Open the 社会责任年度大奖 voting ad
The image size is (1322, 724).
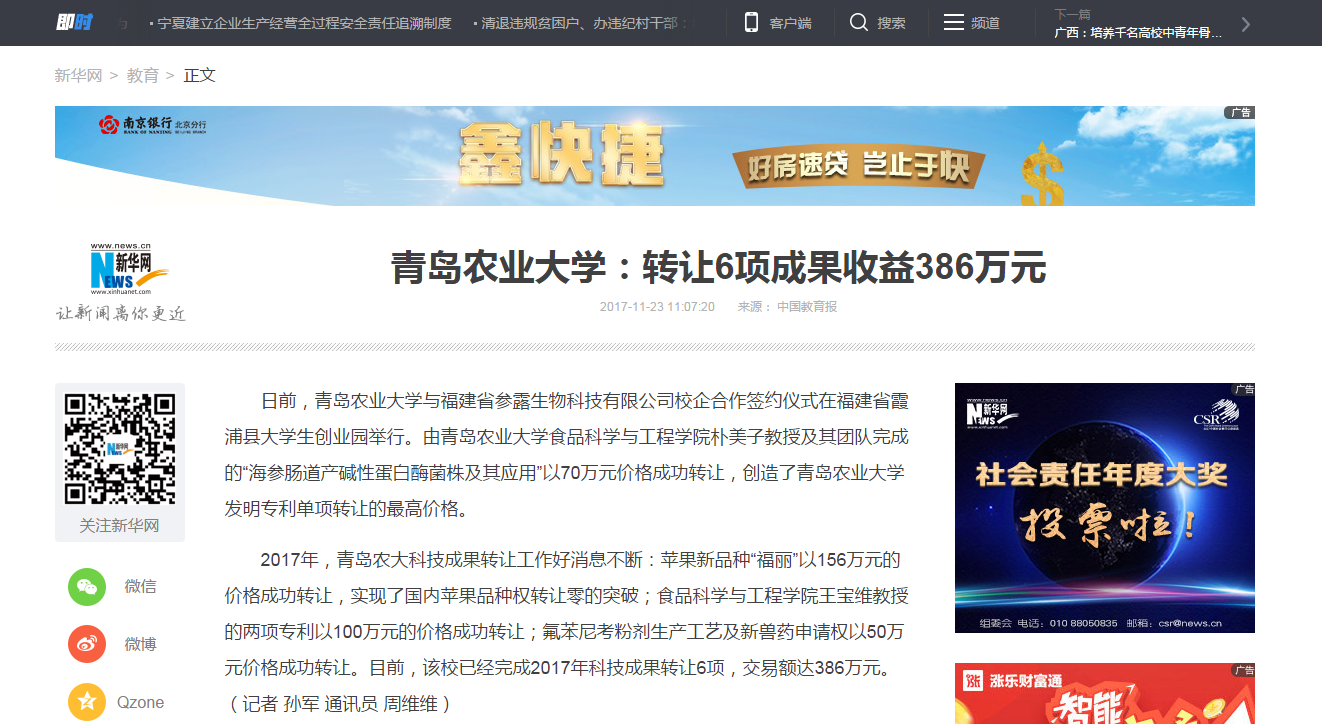(x=1105, y=508)
